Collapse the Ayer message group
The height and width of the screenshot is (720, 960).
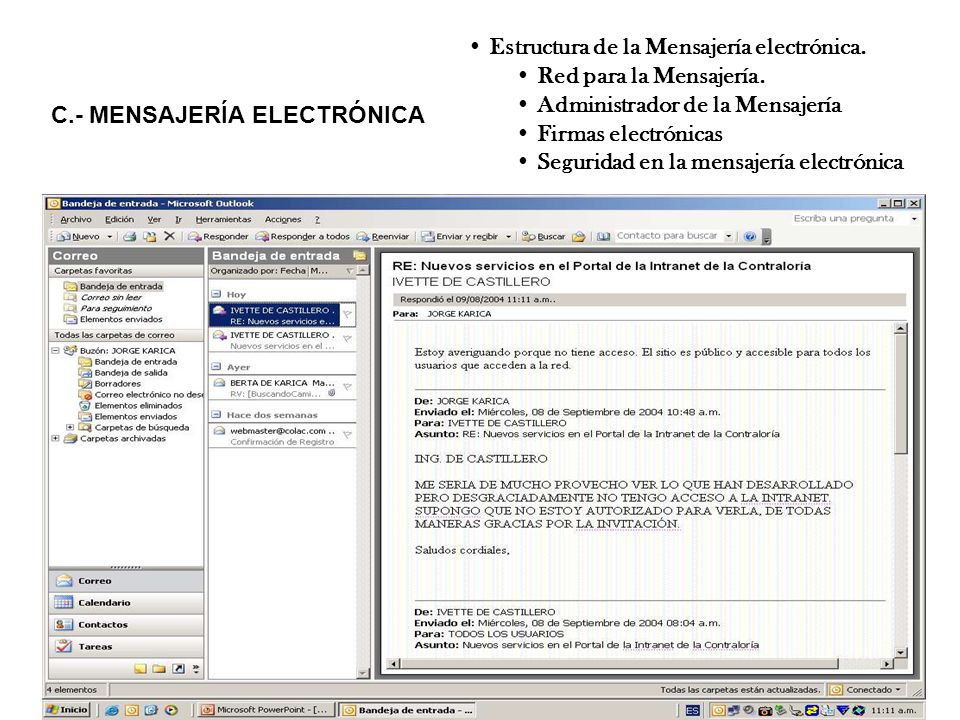point(216,367)
